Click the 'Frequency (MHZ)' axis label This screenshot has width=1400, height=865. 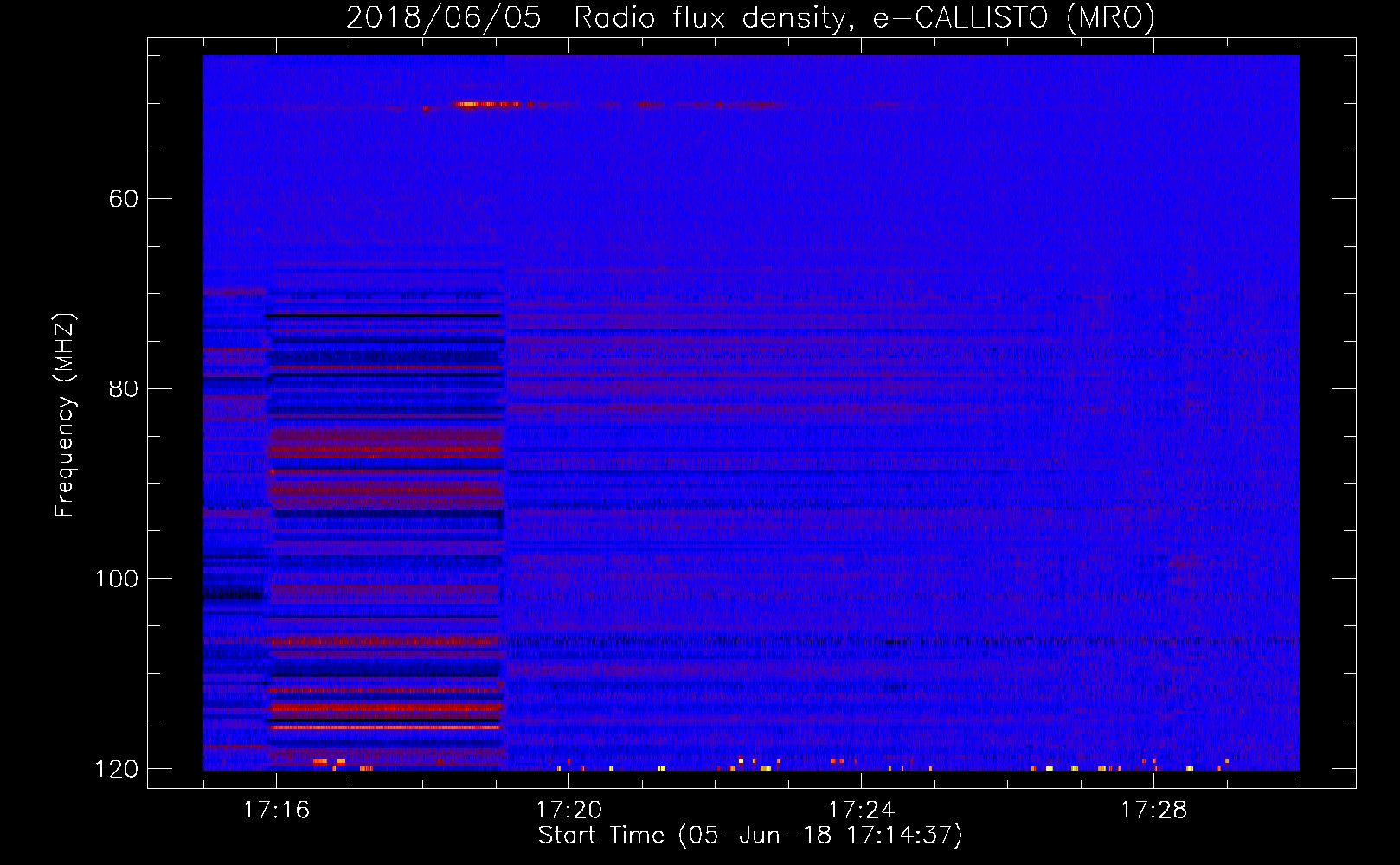65,415
